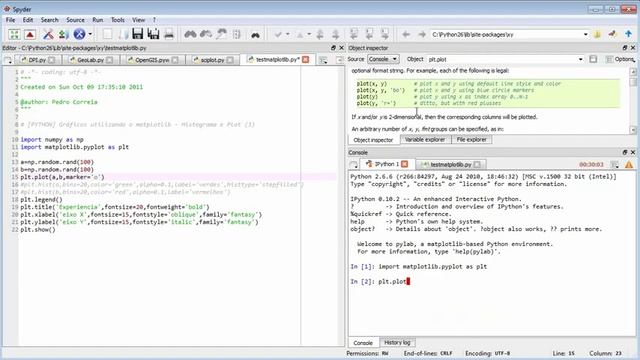Click the console warning triangle icon
Viewport: 640px width, 360px height.
[629, 164]
